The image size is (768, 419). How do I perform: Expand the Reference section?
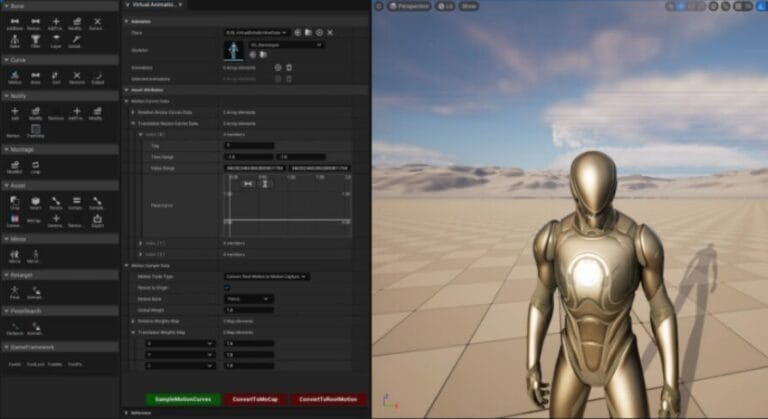[127, 413]
